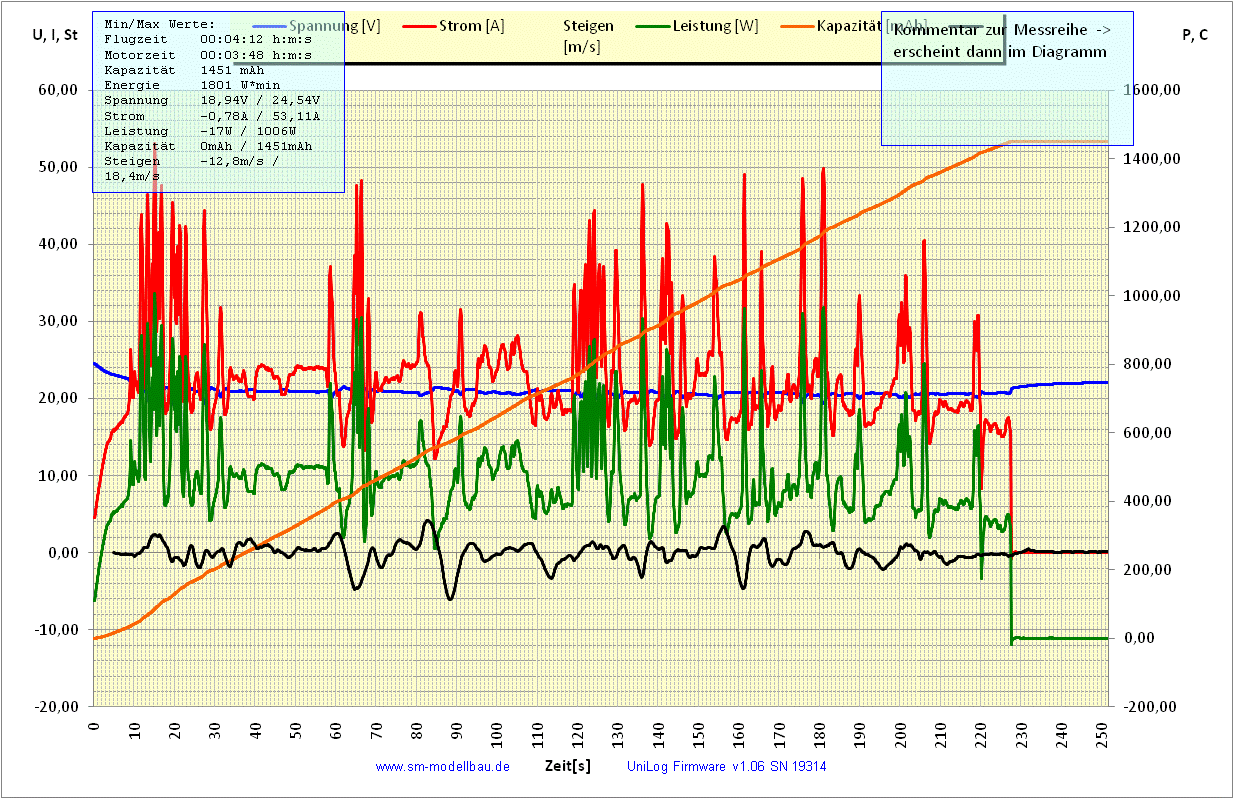Click the Strom [A] legend entry
Image resolution: width=1234 pixels, height=799 pixels.
coord(454,26)
